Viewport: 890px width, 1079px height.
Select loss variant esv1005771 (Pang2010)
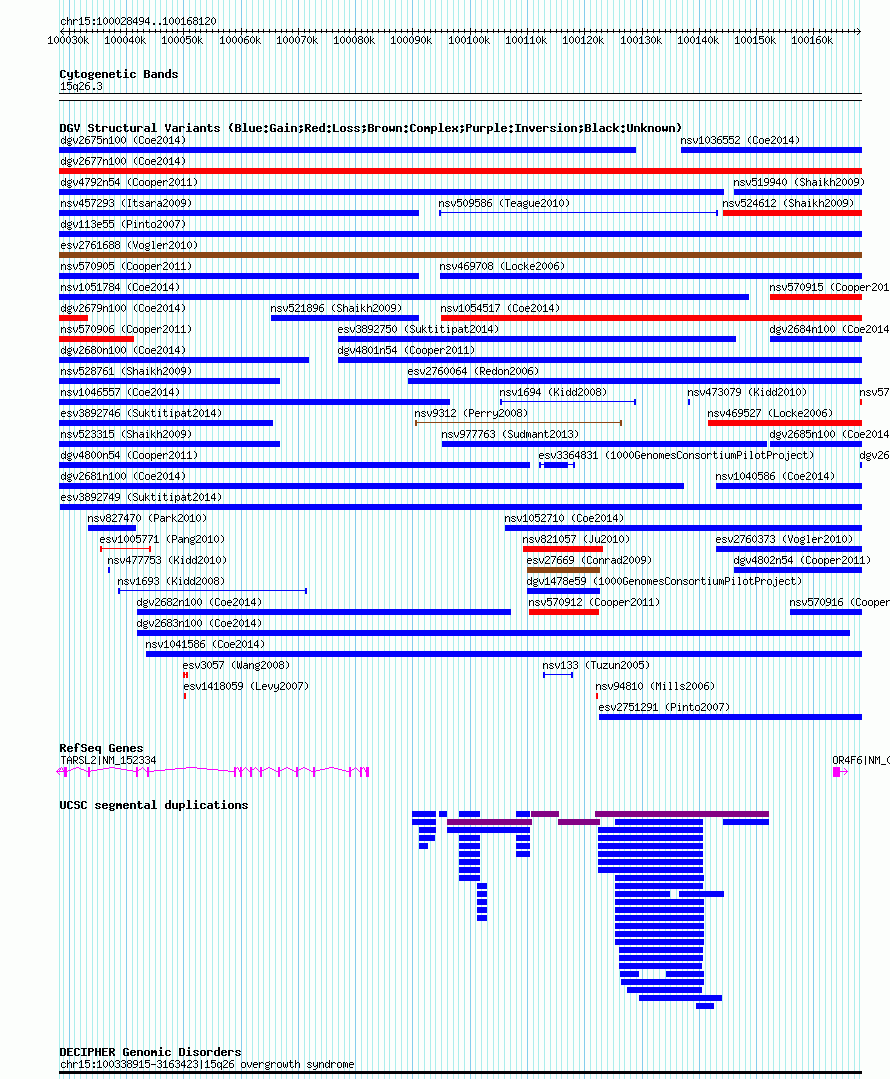[x=162, y=540]
